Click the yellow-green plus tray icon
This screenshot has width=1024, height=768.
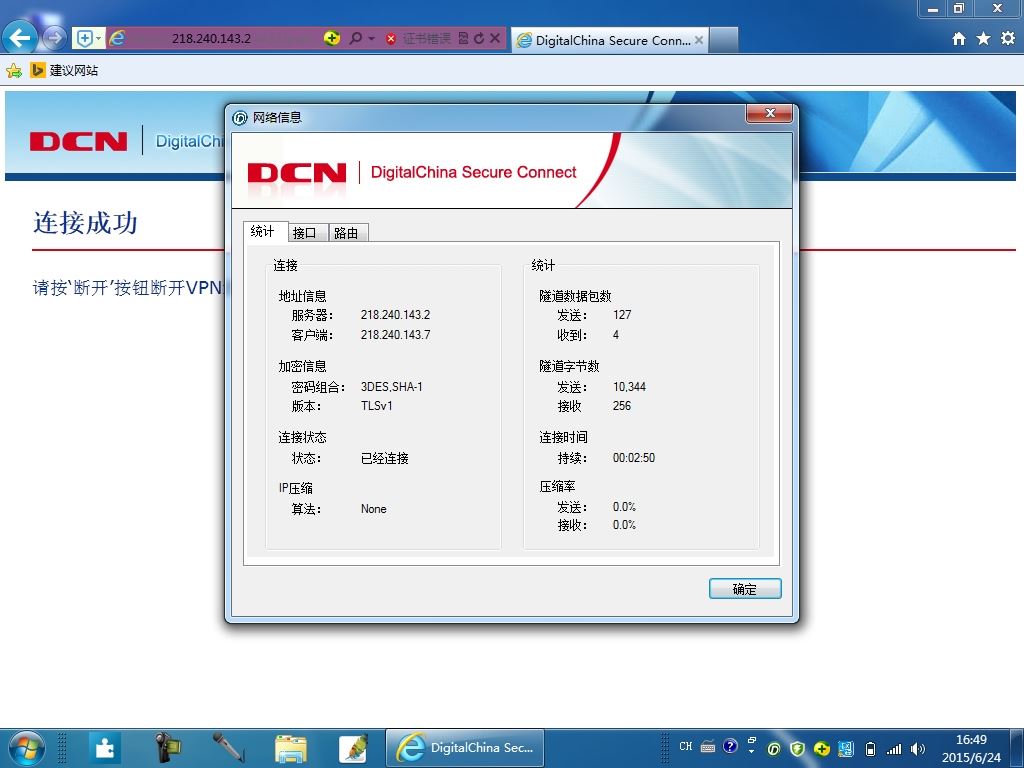[822, 749]
